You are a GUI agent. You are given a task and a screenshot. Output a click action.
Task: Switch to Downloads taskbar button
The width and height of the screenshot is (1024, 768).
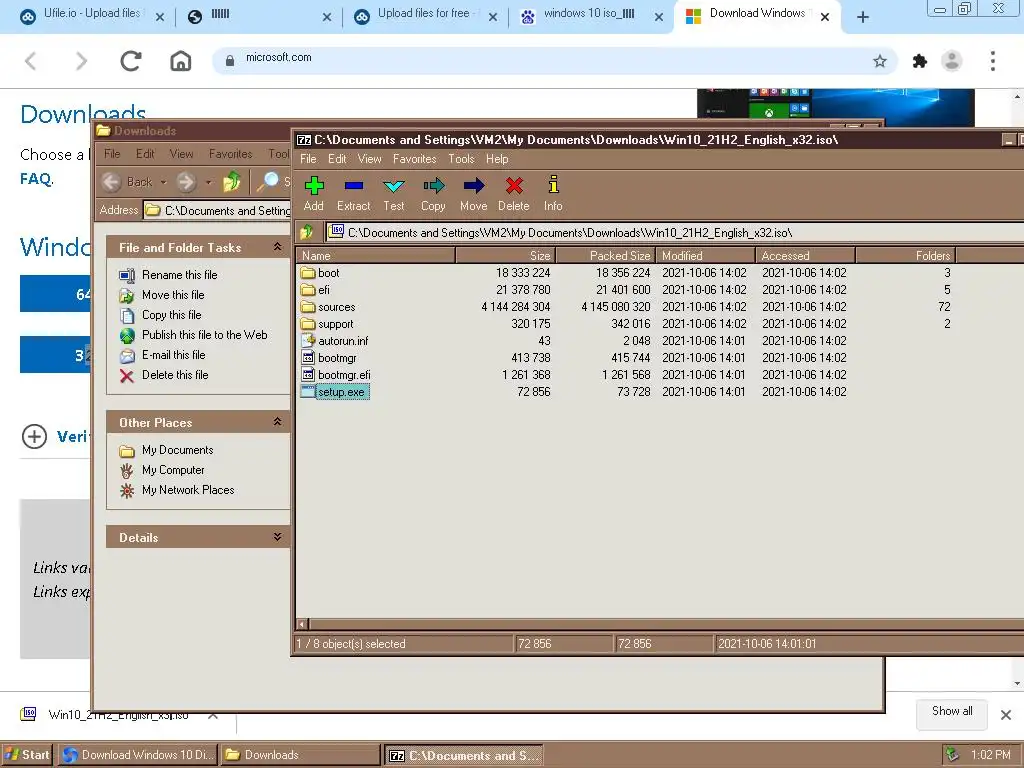(300, 755)
